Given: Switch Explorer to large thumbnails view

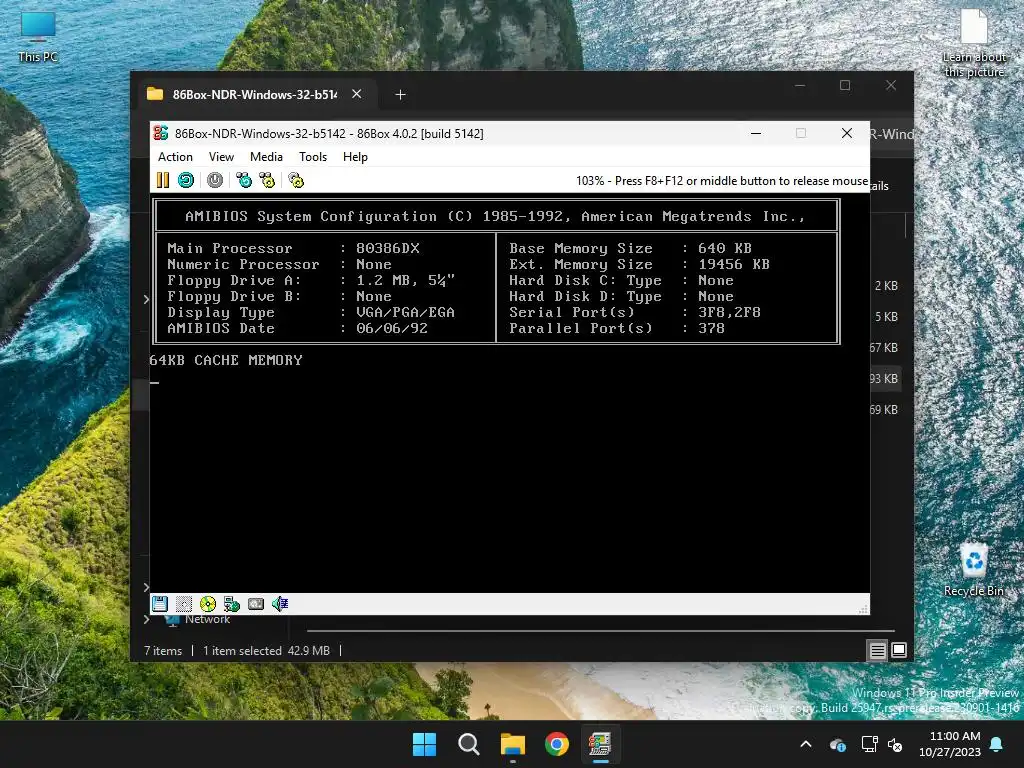Looking at the screenshot, I should click(899, 650).
